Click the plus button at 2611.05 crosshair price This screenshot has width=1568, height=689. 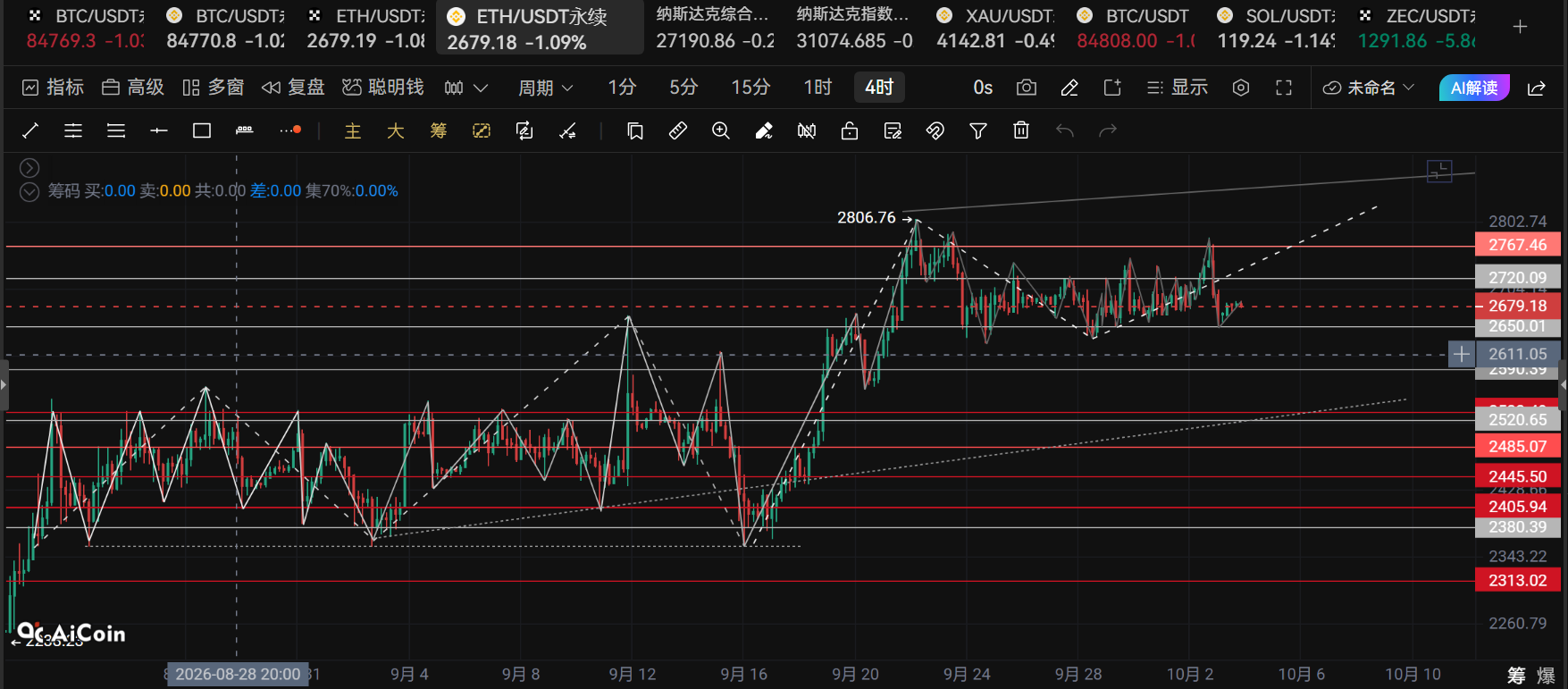[x=1461, y=355]
